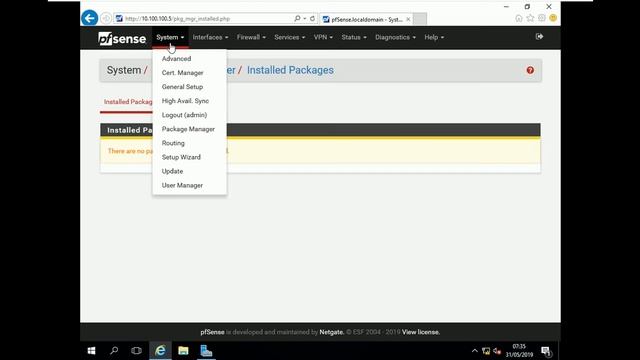The width and height of the screenshot is (640, 360).
Task: Click Installed Packages breadcrumb link
Action: tap(290, 70)
